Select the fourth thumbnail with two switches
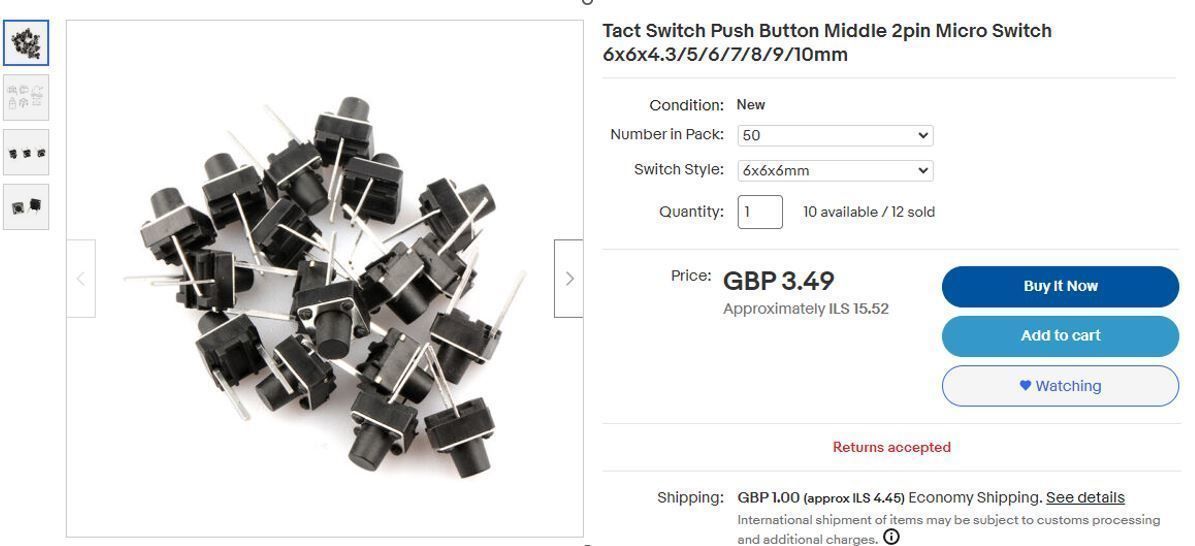This screenshot has width=1195, height=546. coord(26,206)
